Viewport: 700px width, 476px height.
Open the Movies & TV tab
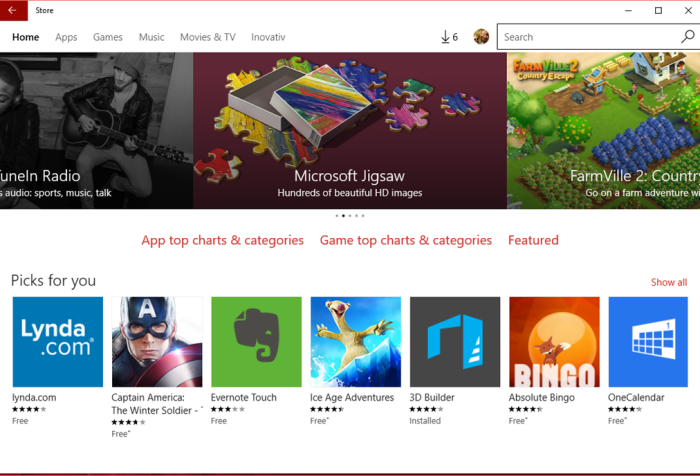[x=208, y=37]
